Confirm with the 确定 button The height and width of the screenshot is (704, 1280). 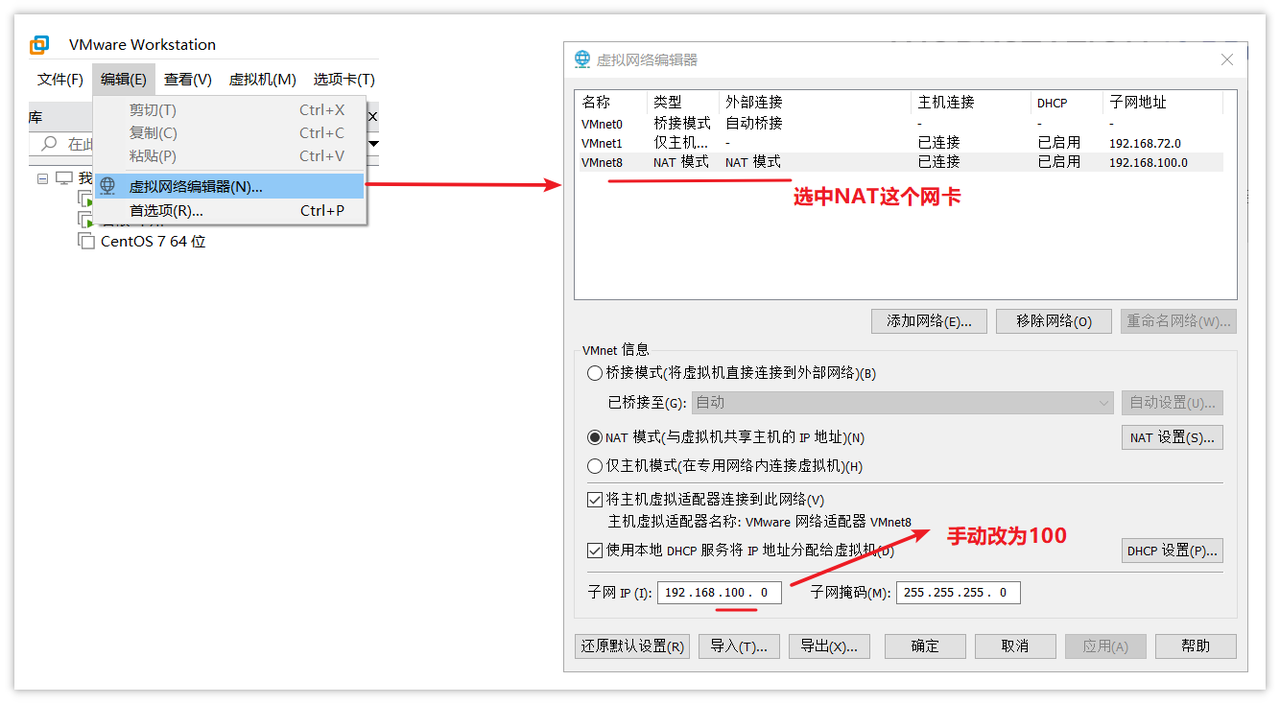coord(925,646)
